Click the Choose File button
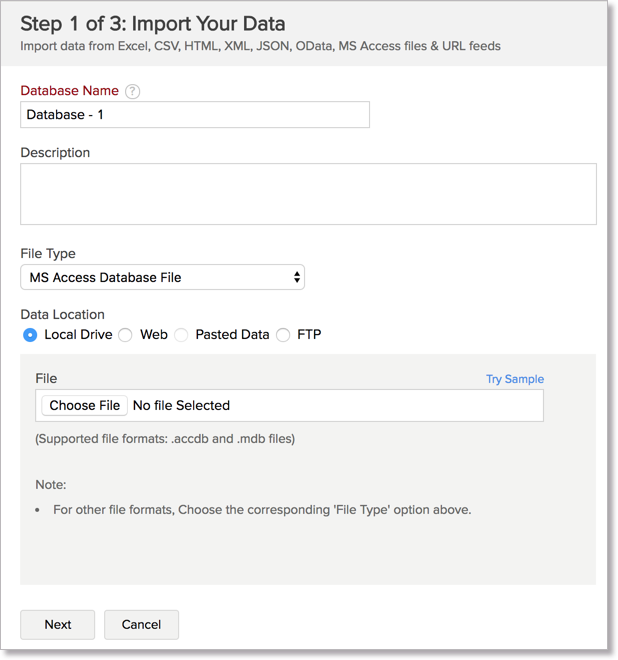618x660 pixels. (x=85, y=405)
